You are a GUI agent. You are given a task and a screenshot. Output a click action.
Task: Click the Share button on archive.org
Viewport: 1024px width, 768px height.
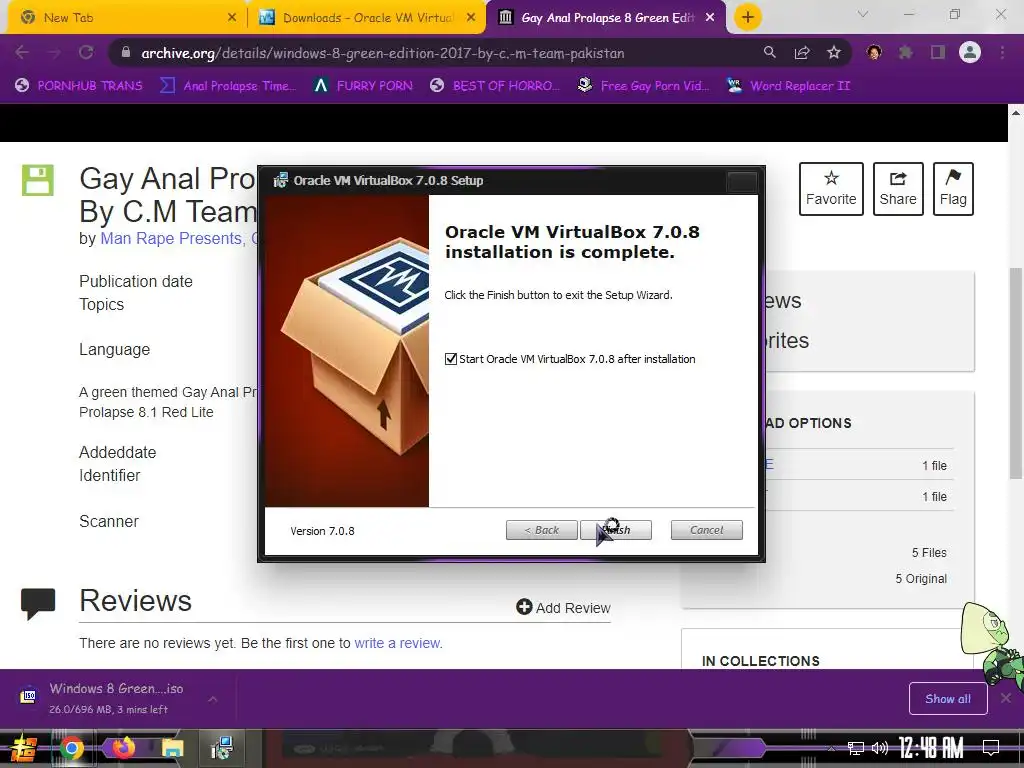(898, 189)
